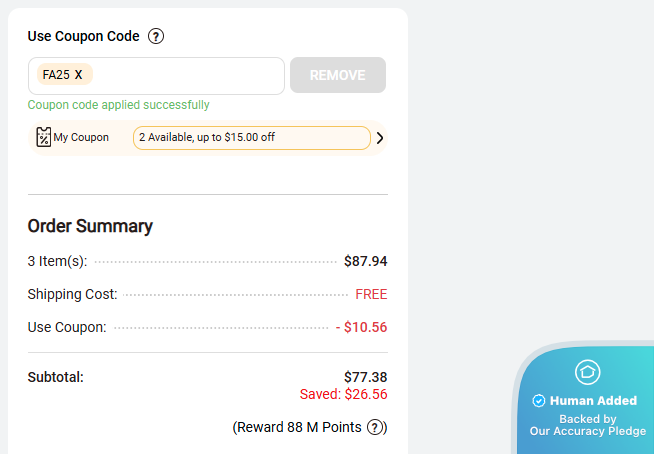654x454 pixels.
Task: Expand coupons with the right chevron arrow
Action: point(379,138)
